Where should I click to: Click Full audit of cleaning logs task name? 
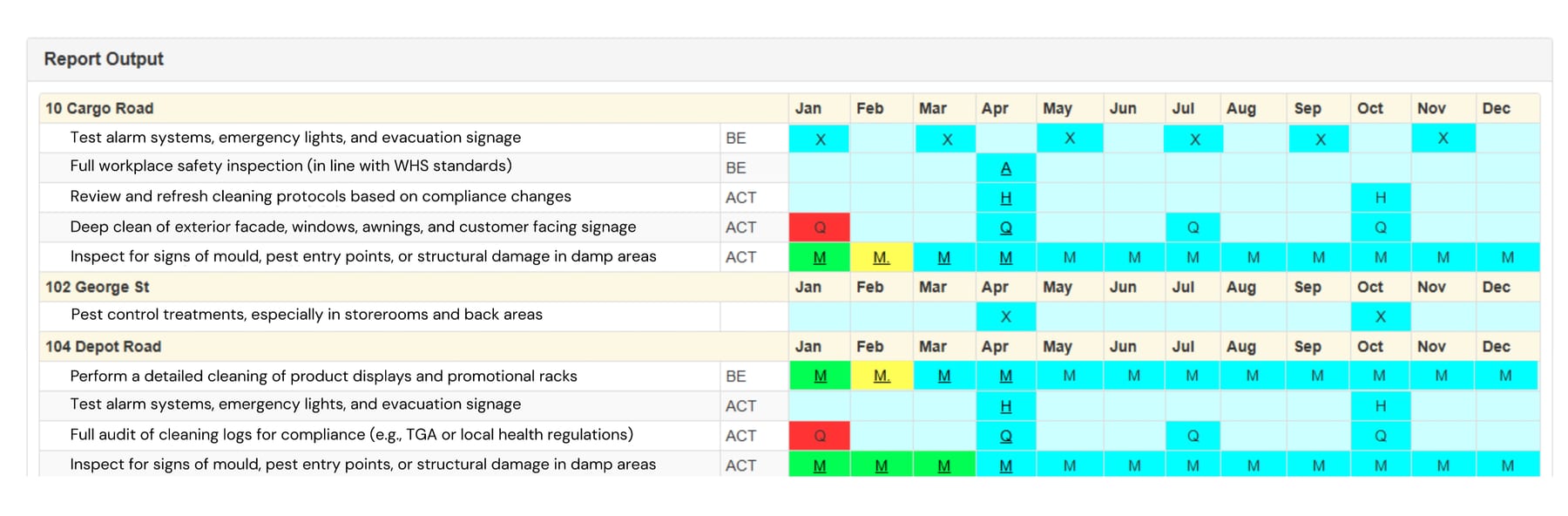pos(351,434)
